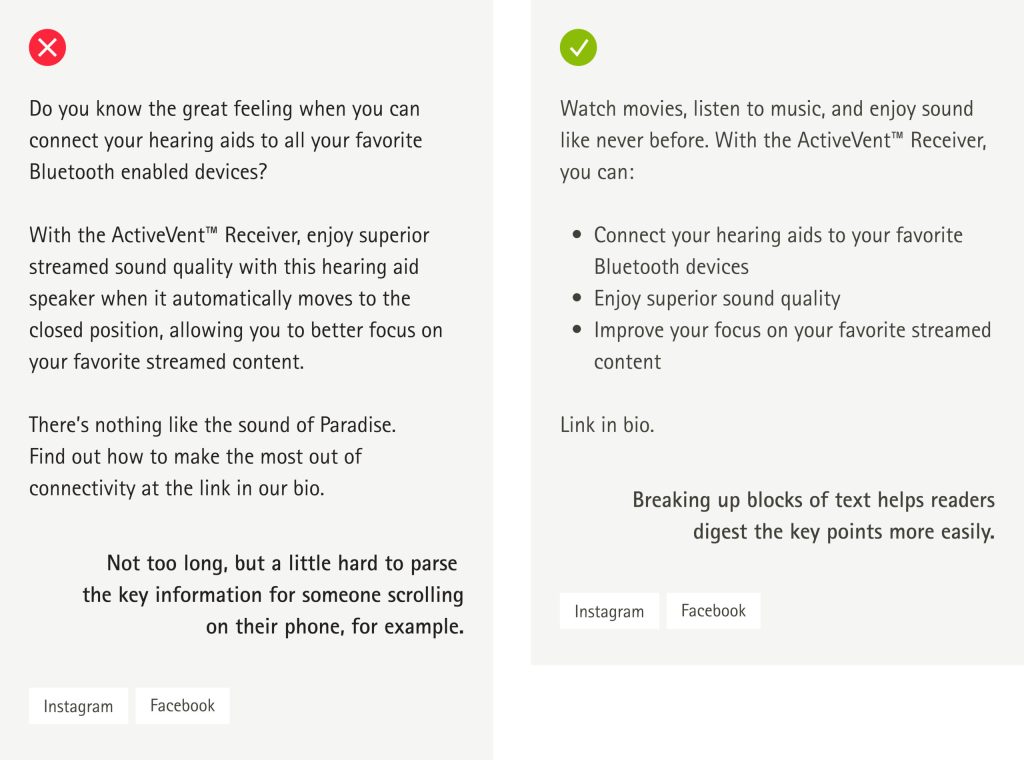
Task: Click the Instagram tag in right card
Action: (x=609, y=611)
